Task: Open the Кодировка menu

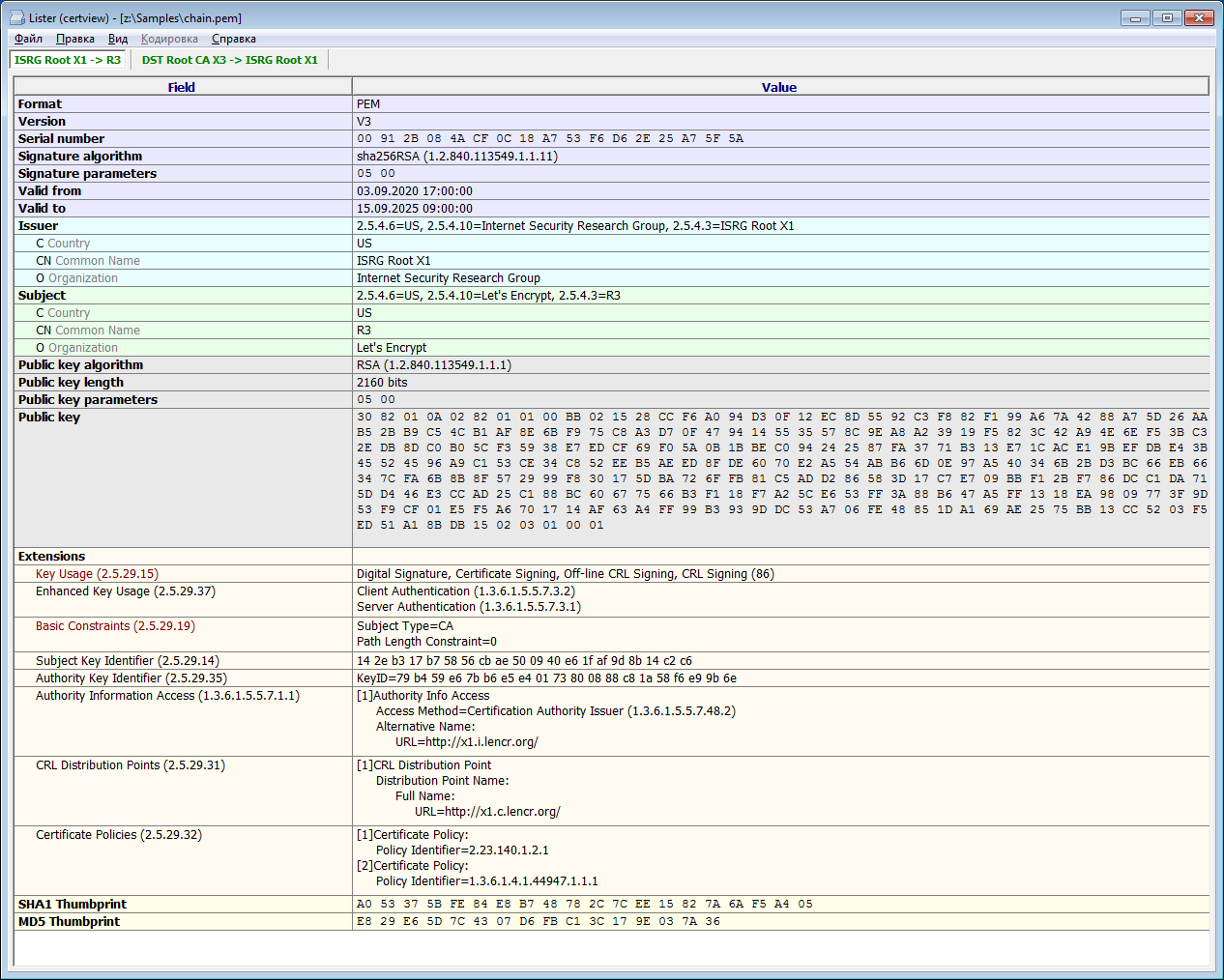Action: click(x=169, y=39)
